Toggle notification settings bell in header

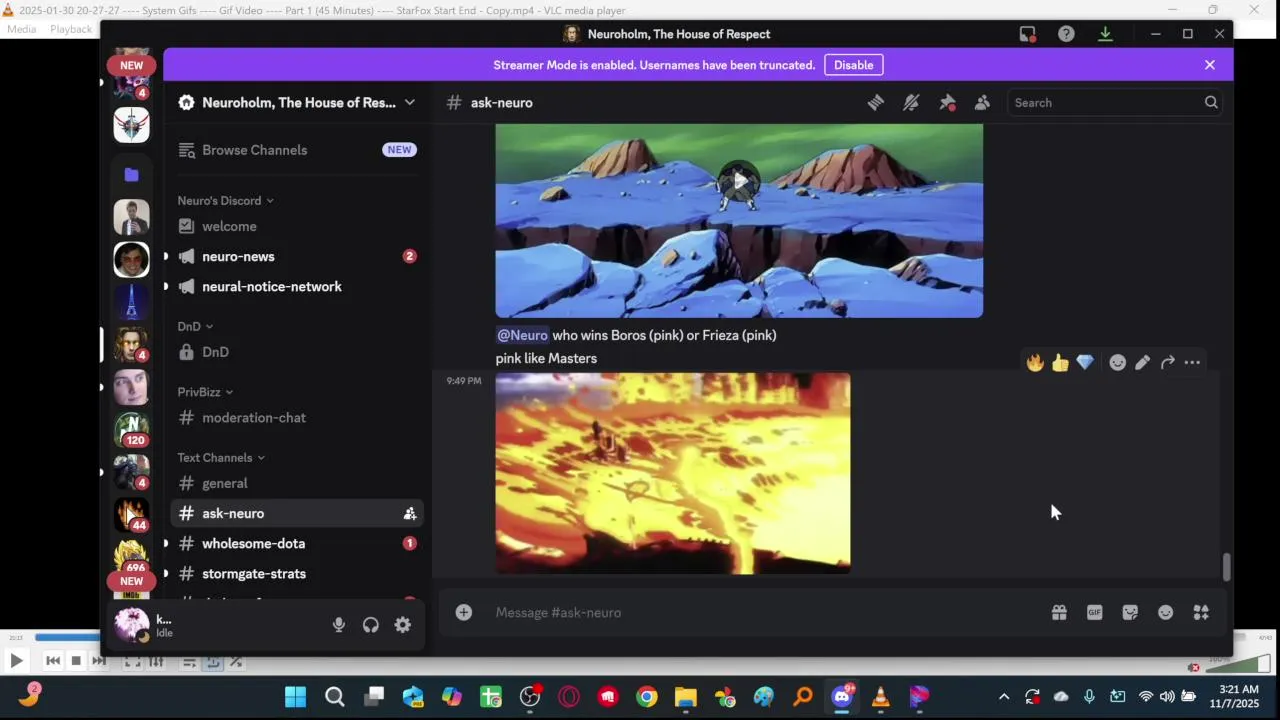pos(911,102)
